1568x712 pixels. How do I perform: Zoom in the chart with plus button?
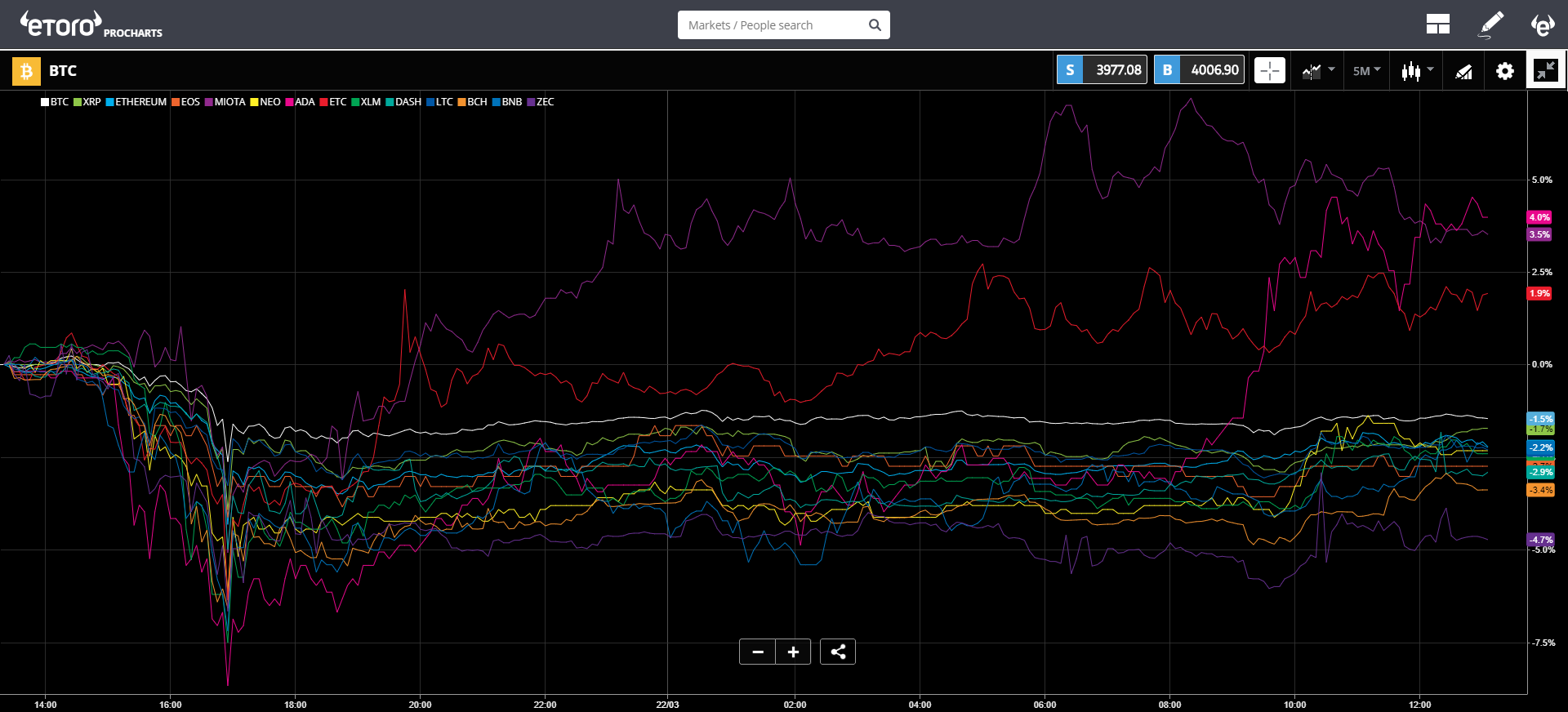793,652
